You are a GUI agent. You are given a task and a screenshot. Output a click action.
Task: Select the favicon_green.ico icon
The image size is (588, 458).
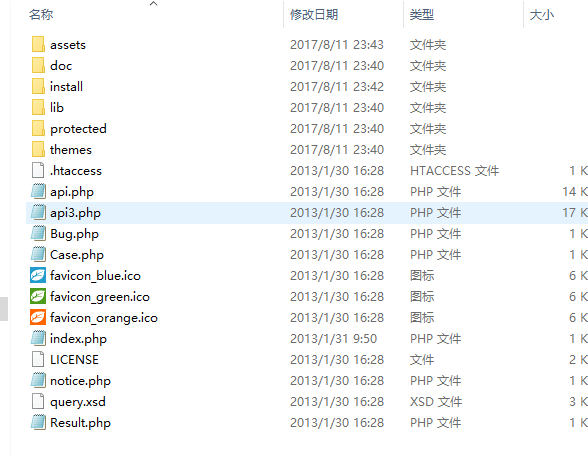click(x=38, y=296)
